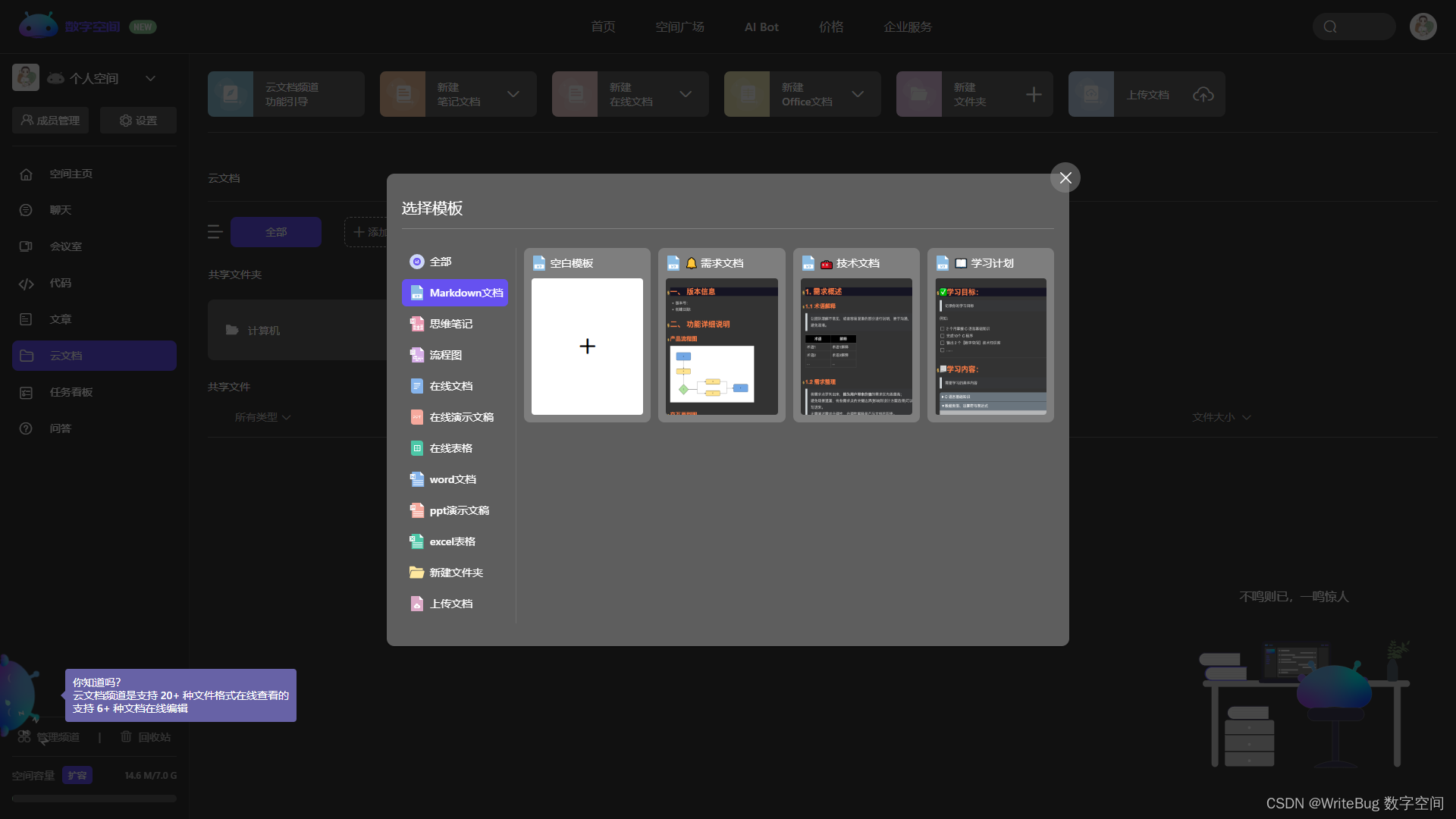Switch to 全部 template category
Screen dimensions: 1456x819
[x=440, y=262]
